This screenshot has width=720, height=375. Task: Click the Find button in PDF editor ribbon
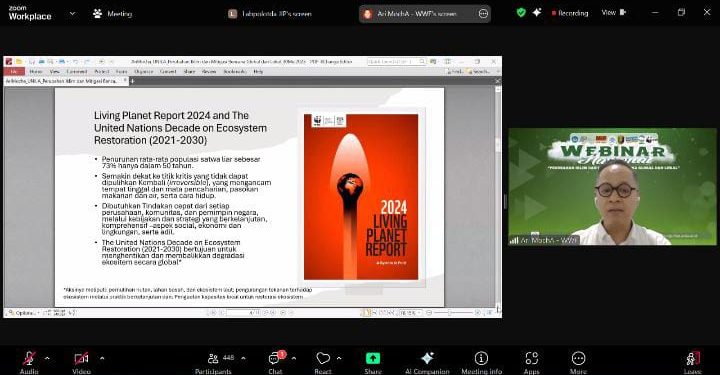454,72
